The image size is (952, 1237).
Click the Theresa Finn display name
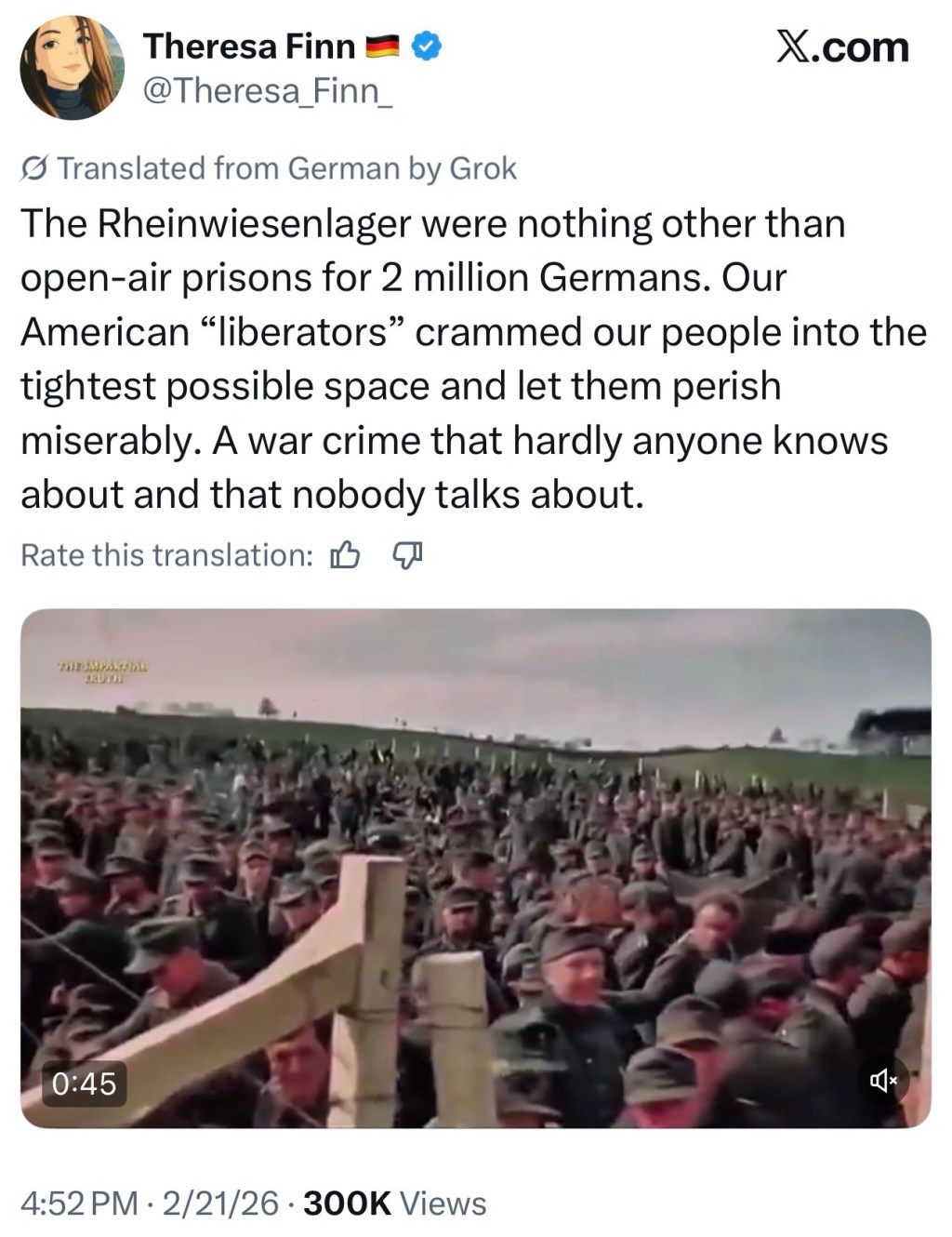pos(249,46)
